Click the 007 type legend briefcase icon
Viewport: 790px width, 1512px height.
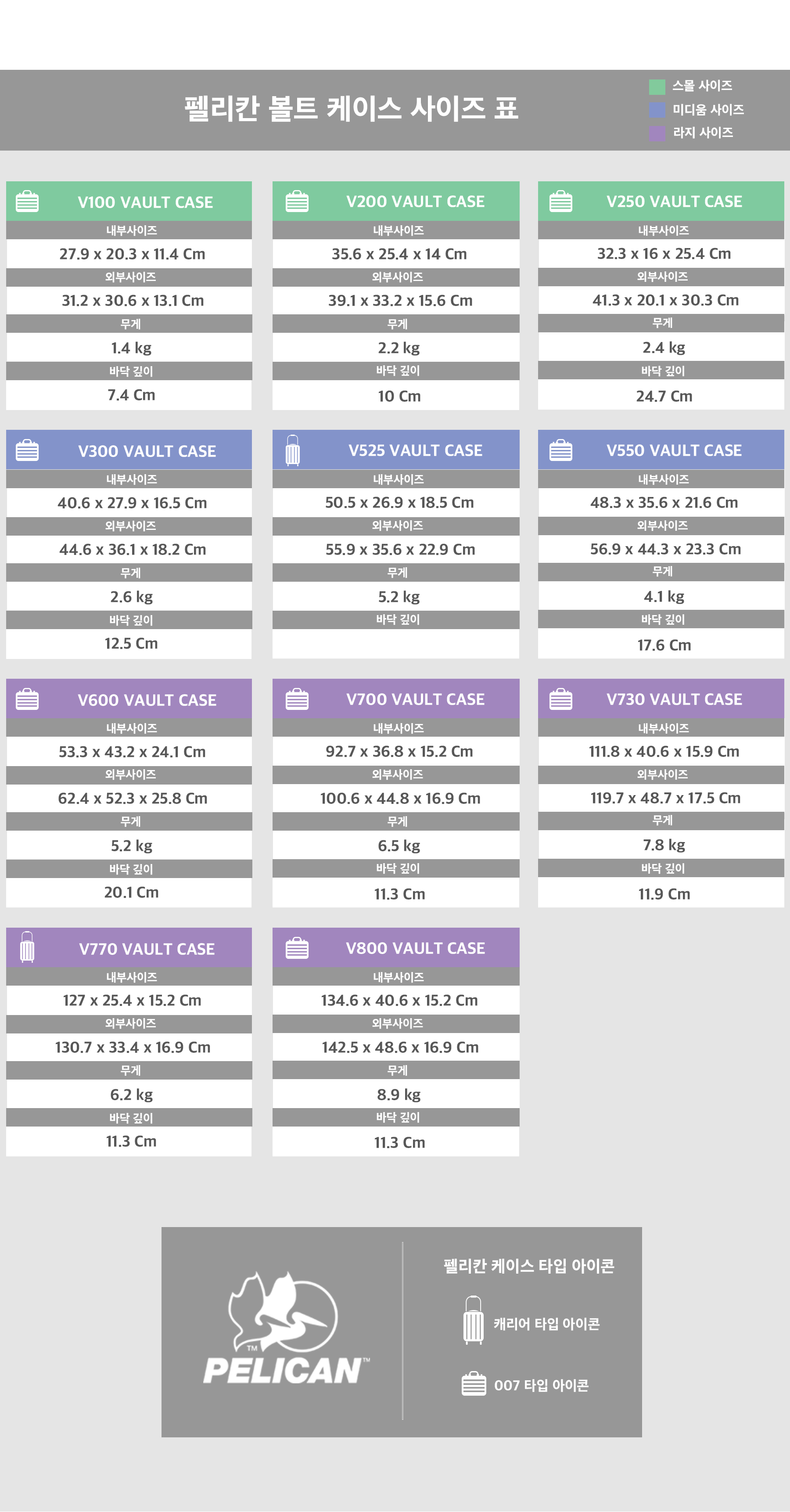[x=474, y=1384]
